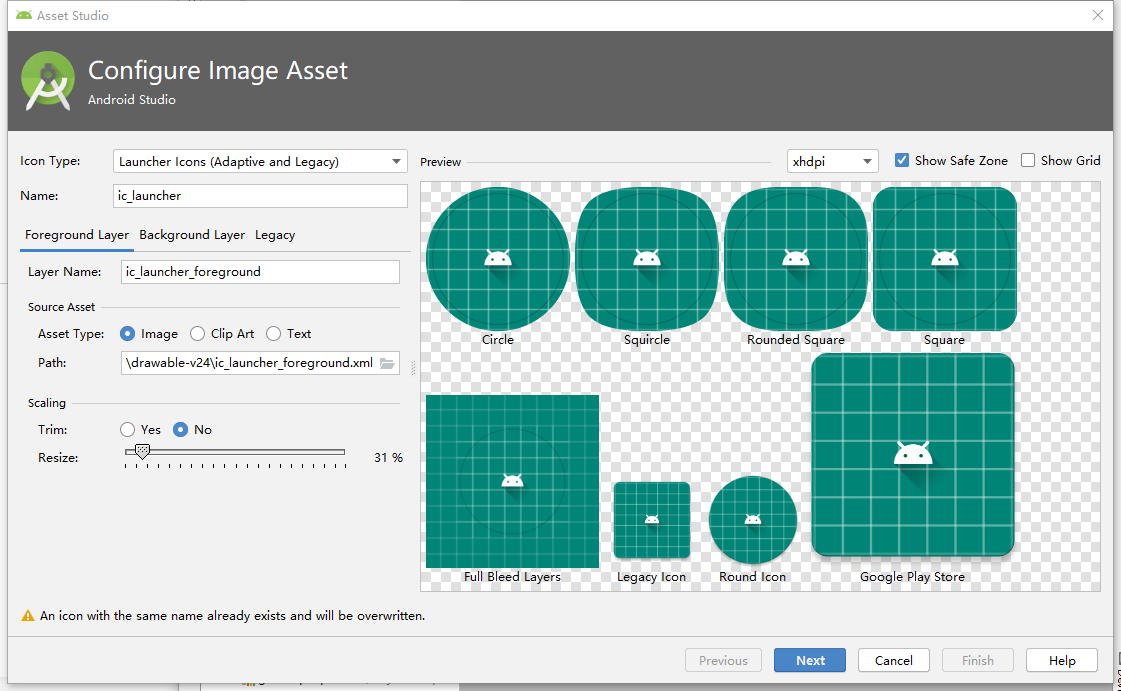The height and width of the screenshot is (691, 1121).
Task: Click the Resize slider handle
Action: [142, 452]
